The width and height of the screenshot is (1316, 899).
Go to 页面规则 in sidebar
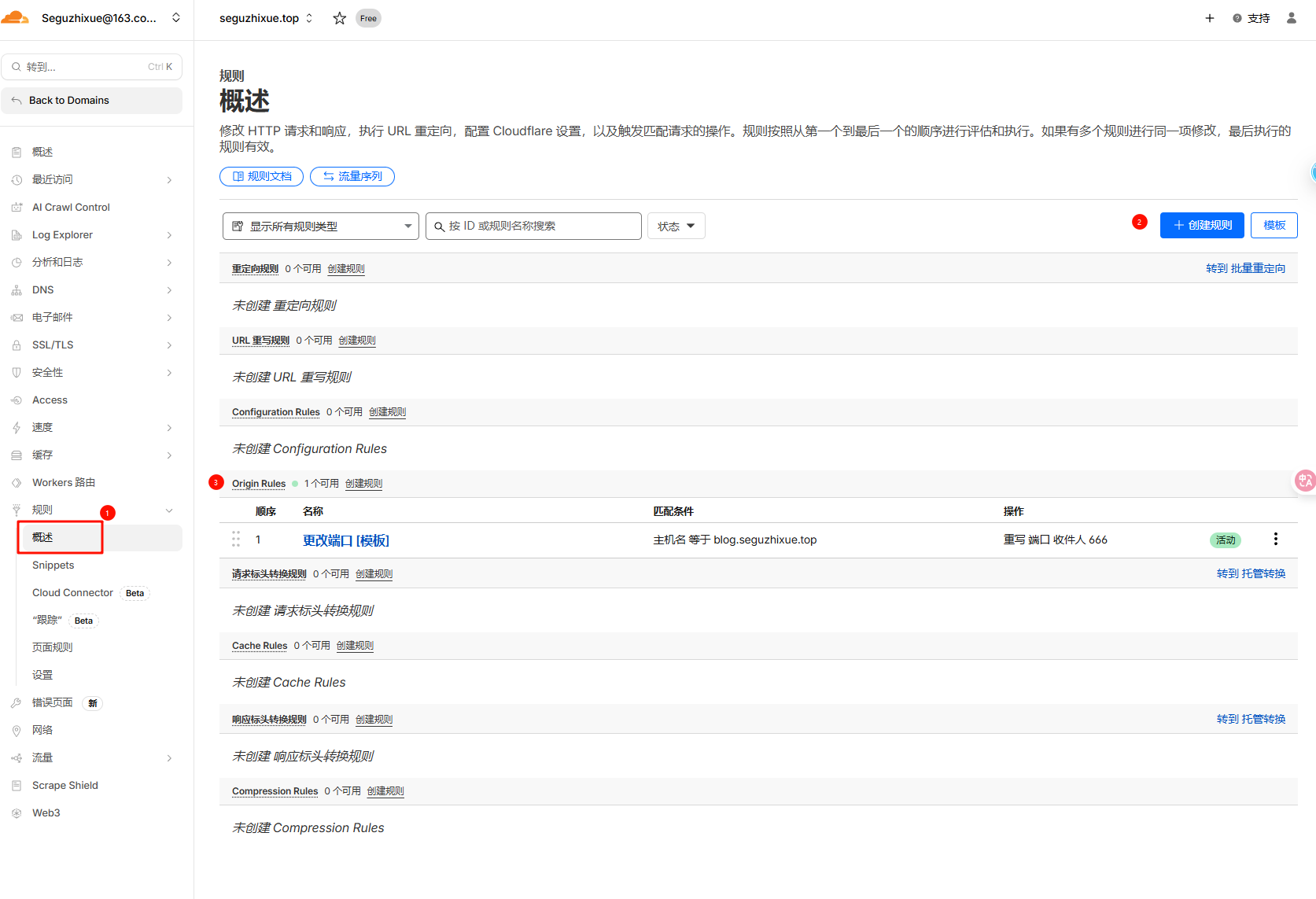(52, 647)
